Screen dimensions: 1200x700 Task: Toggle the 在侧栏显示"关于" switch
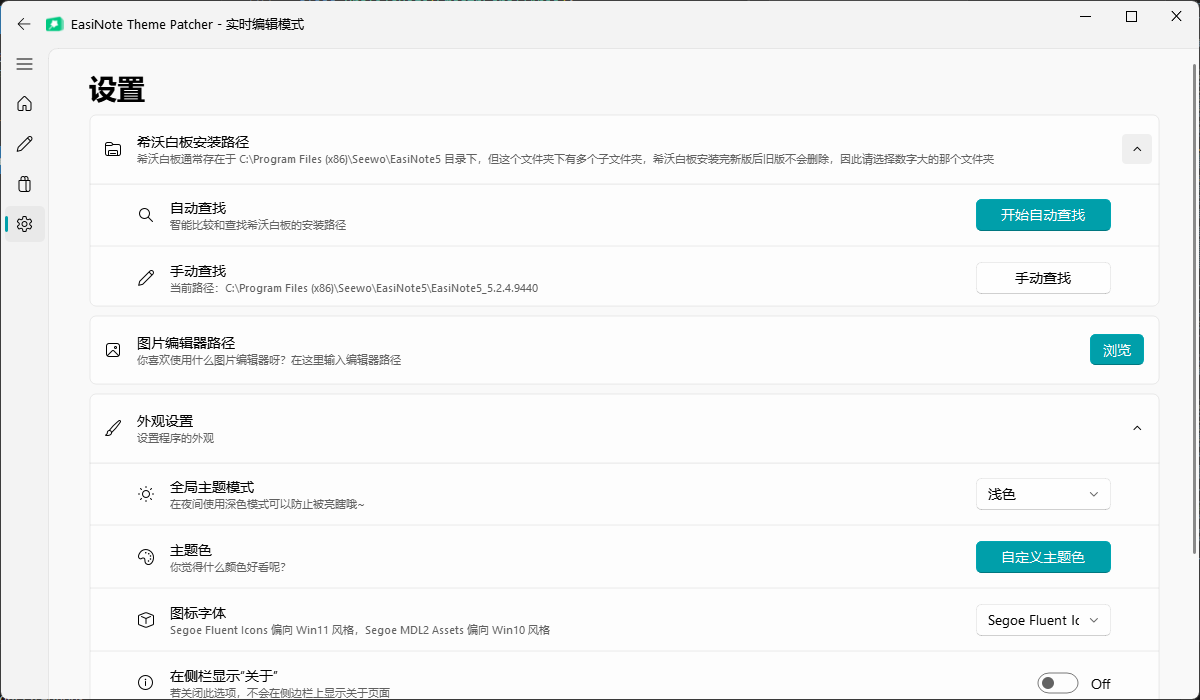coord(1058,683)
